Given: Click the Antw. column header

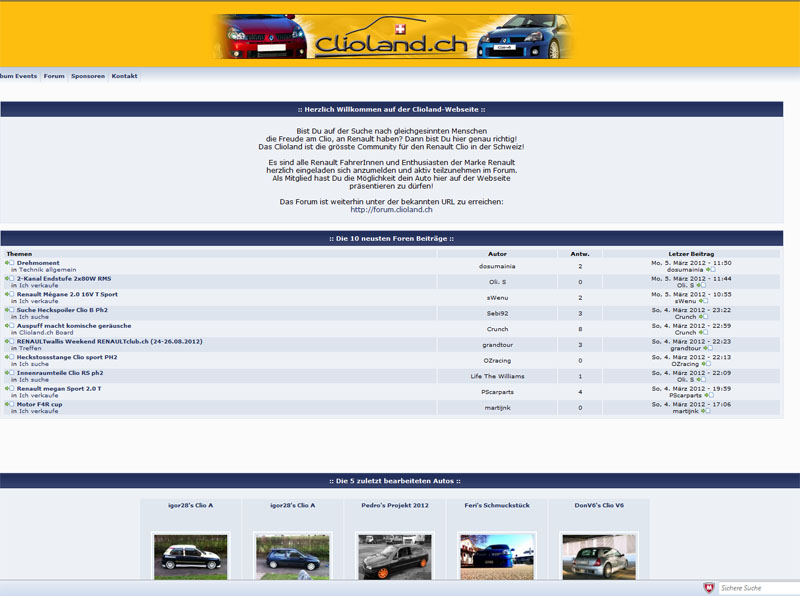Looking at the screenshot, I should coord(580,254).
